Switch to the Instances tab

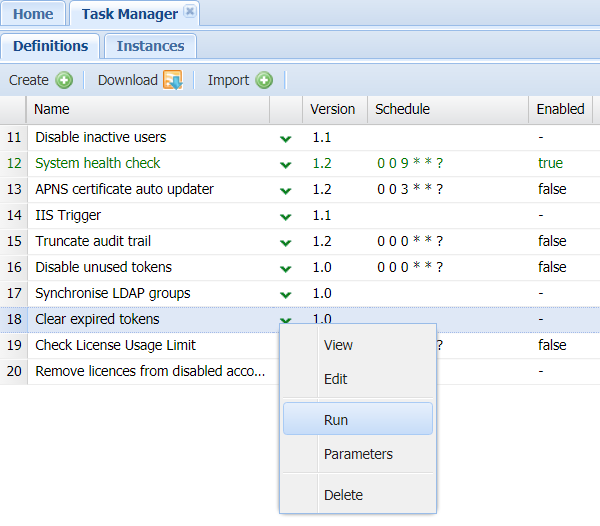coord(150,46)
